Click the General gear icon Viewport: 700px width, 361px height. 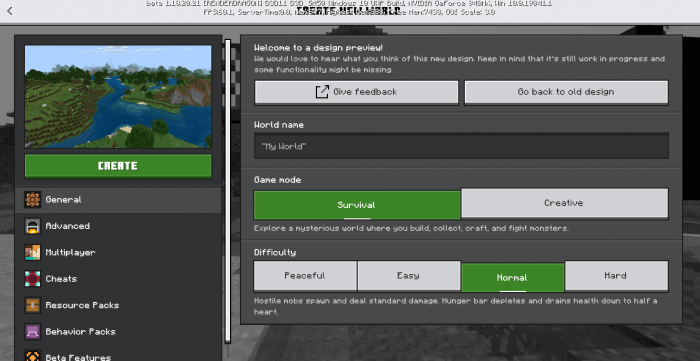coord(33,199)
